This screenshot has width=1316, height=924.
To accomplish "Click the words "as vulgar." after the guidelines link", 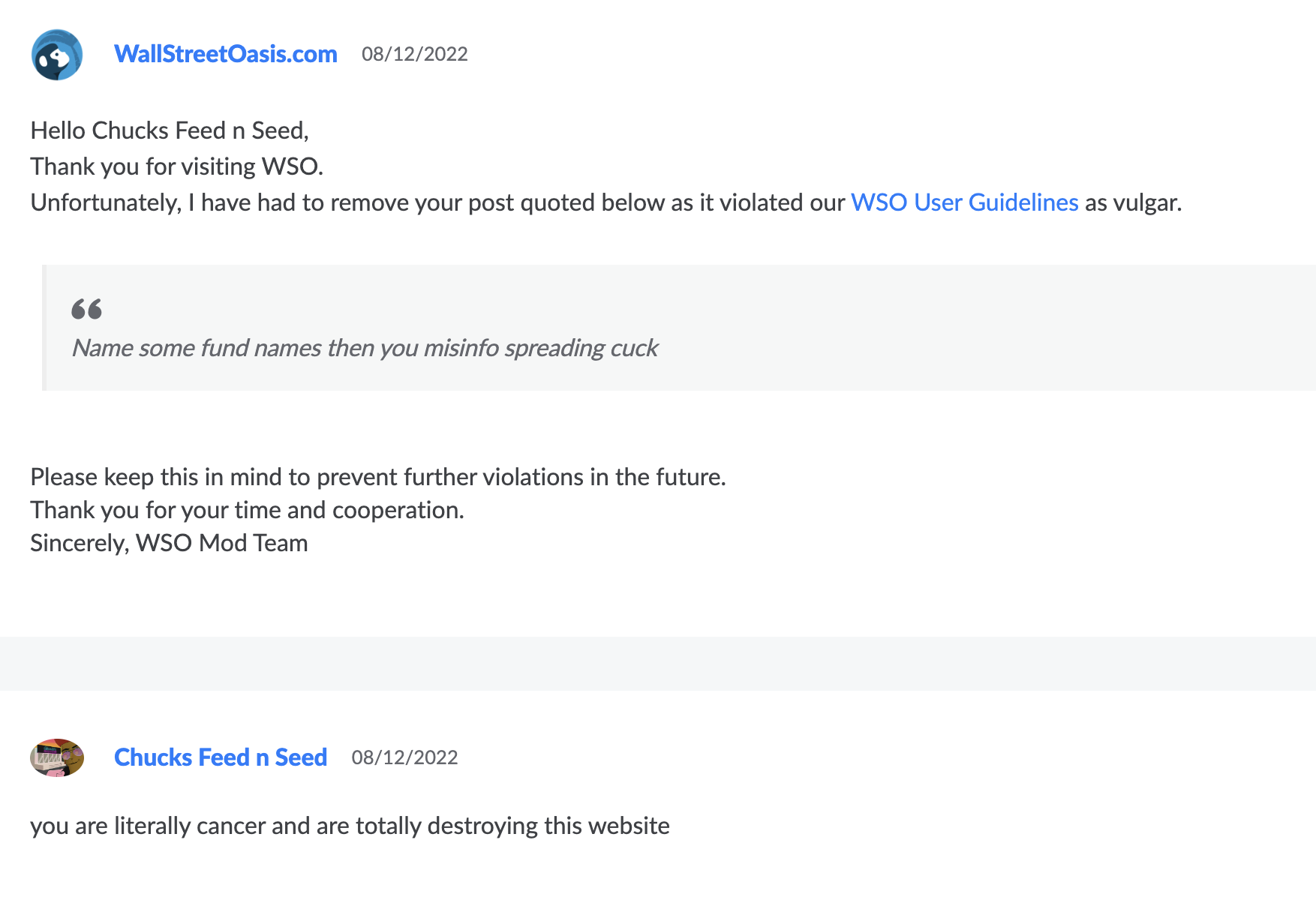I will pos(1133,202).
